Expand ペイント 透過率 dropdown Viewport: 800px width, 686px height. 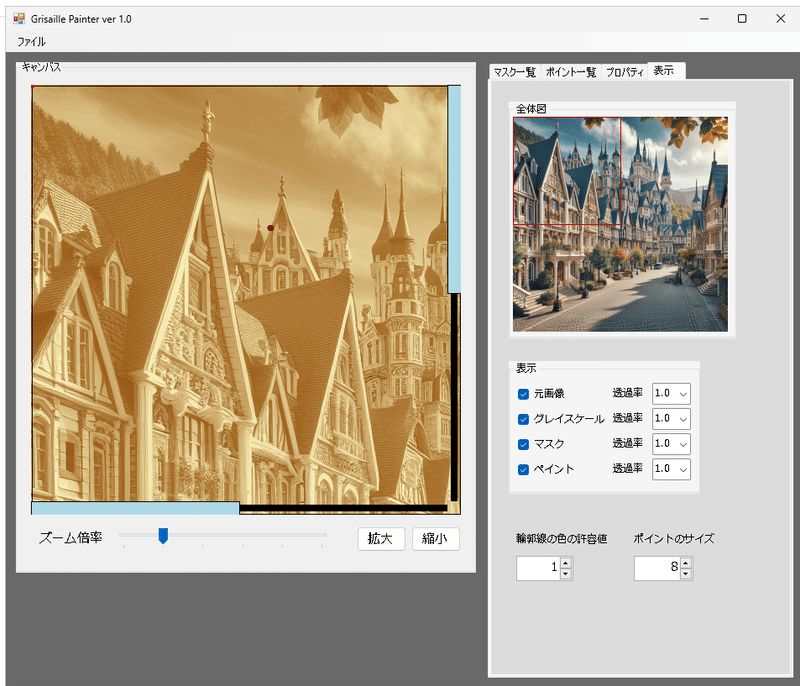[671, 469]
